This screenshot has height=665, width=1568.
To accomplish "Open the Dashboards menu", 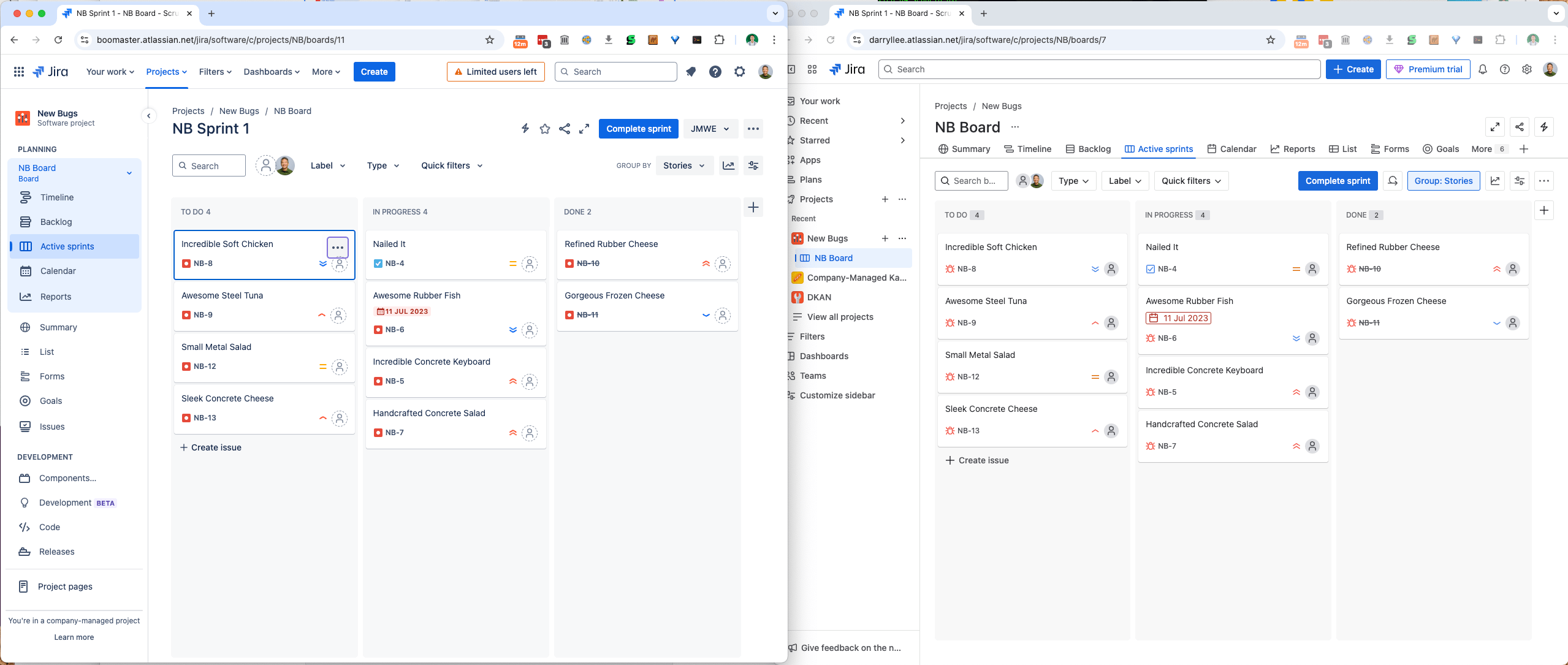I will click(x=271, y=72).
